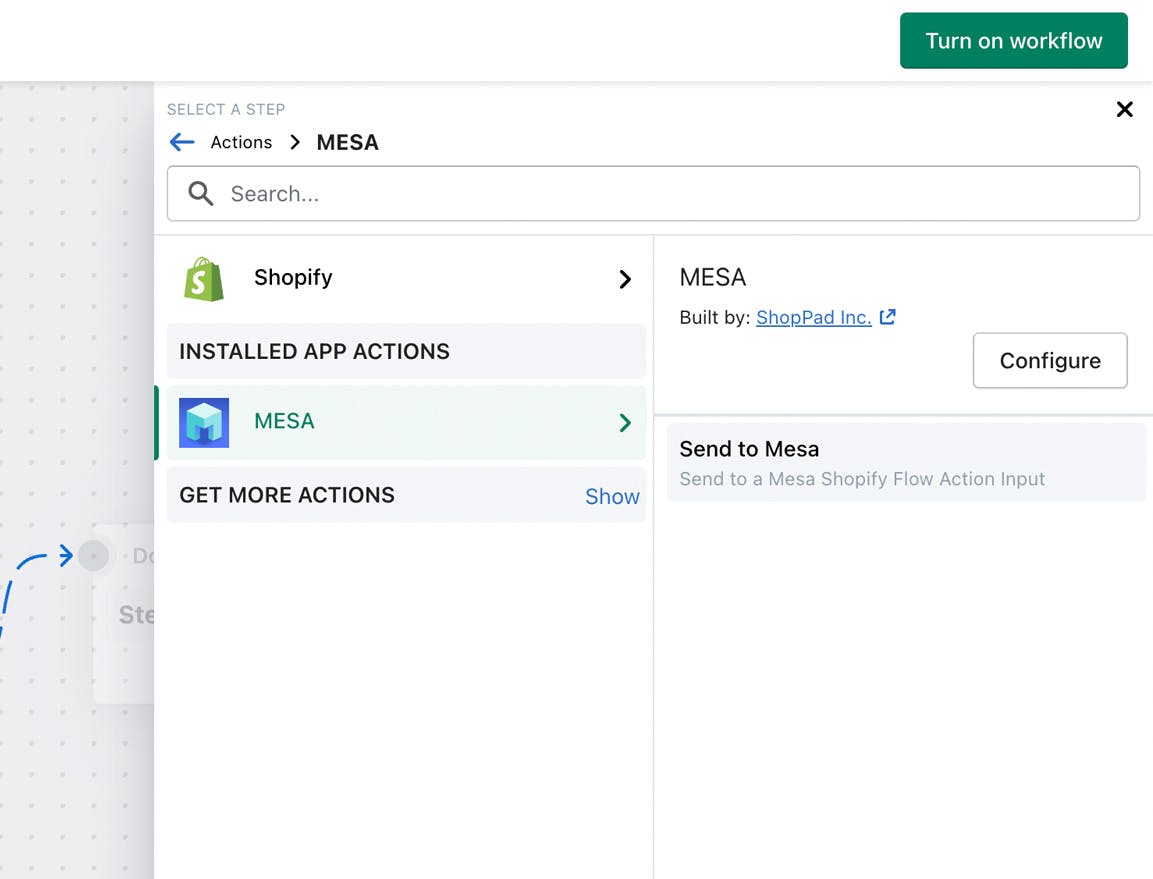
Task: Select the Shopify row label
Action: 293,277
